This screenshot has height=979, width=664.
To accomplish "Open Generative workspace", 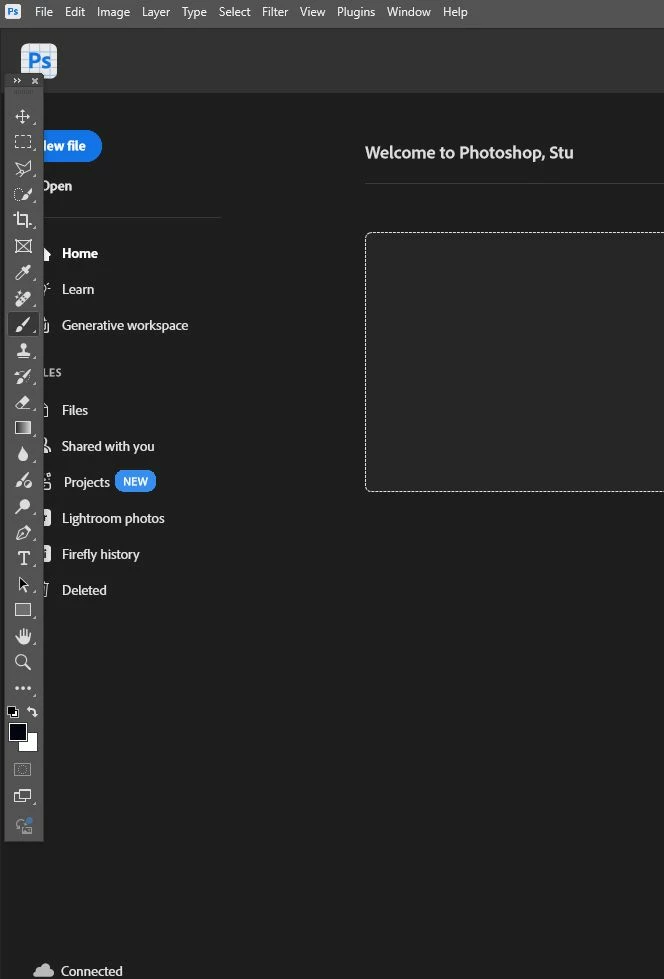I will pos(124,325).
